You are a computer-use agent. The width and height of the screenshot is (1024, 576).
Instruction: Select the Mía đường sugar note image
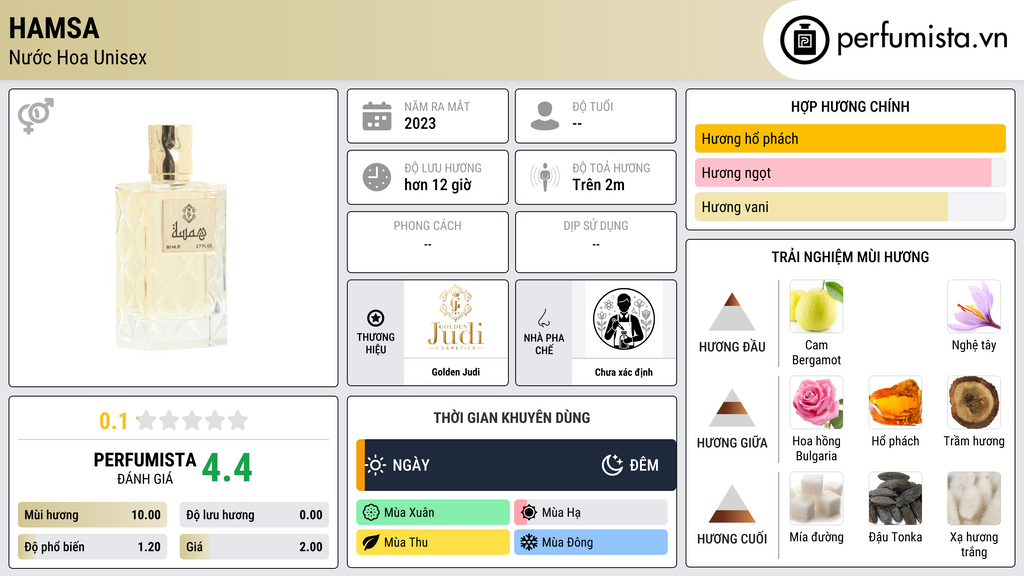click(x=816, y=498)
